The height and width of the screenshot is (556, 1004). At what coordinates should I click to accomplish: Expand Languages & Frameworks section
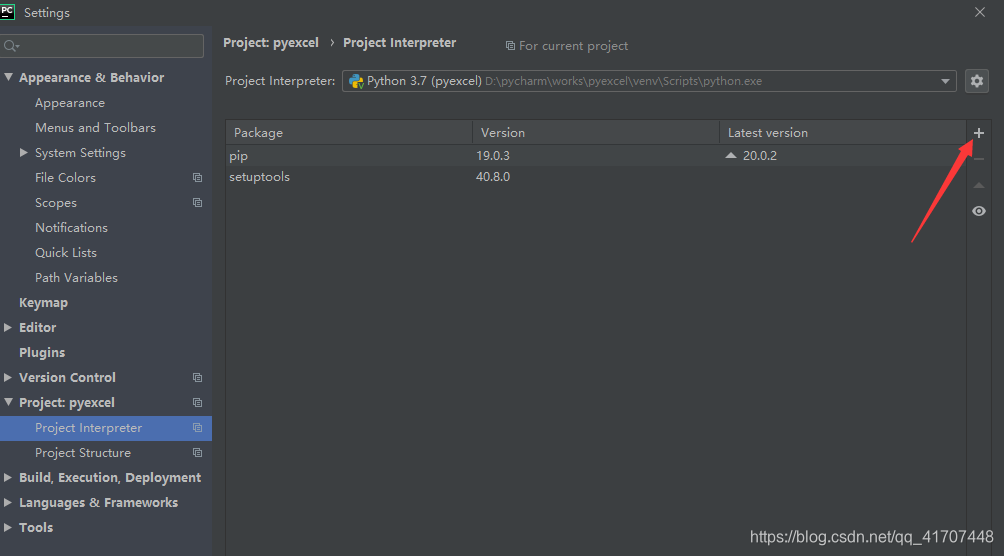coord(8,502)
